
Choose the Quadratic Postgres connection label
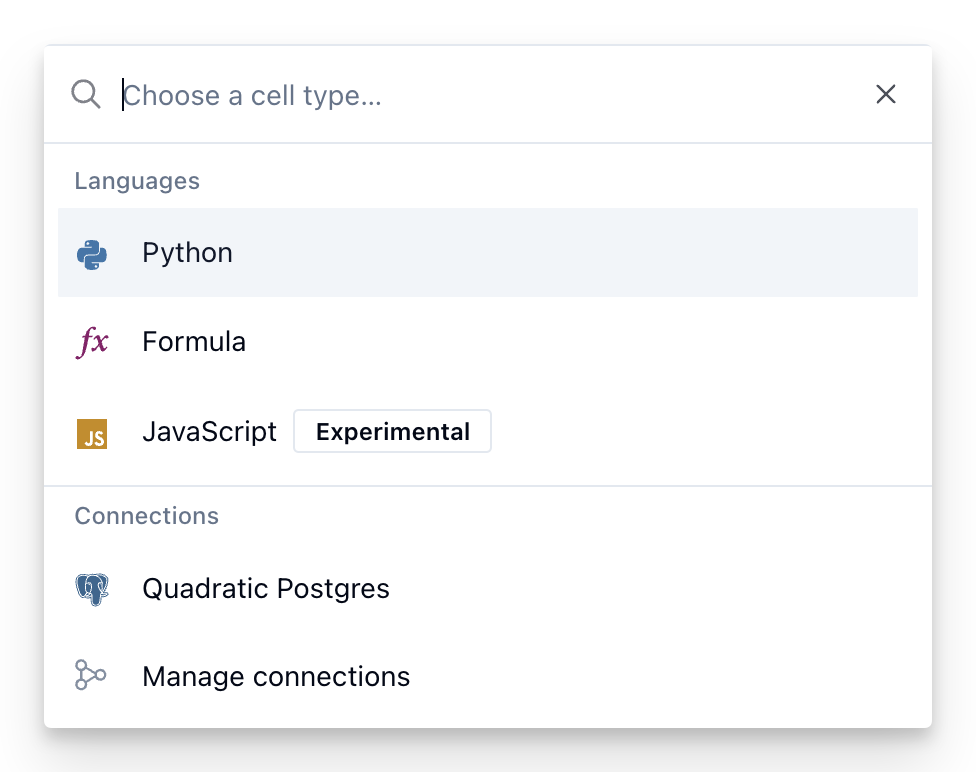(x=266, y=589)
